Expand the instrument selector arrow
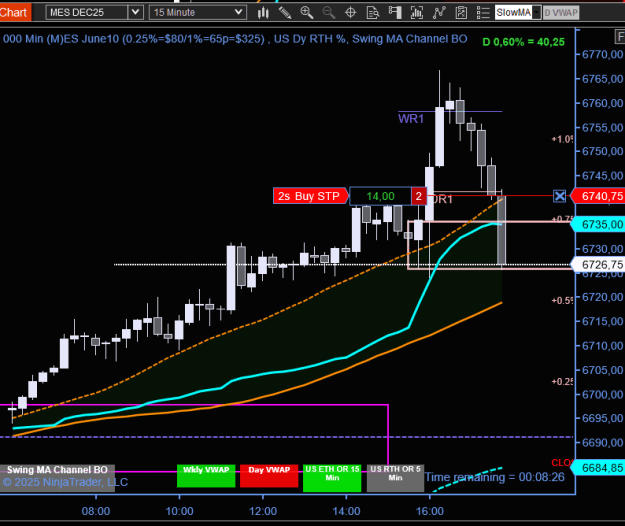Image resolution: width=625 pixels, height=526 pixels. [x=136, y=12]
